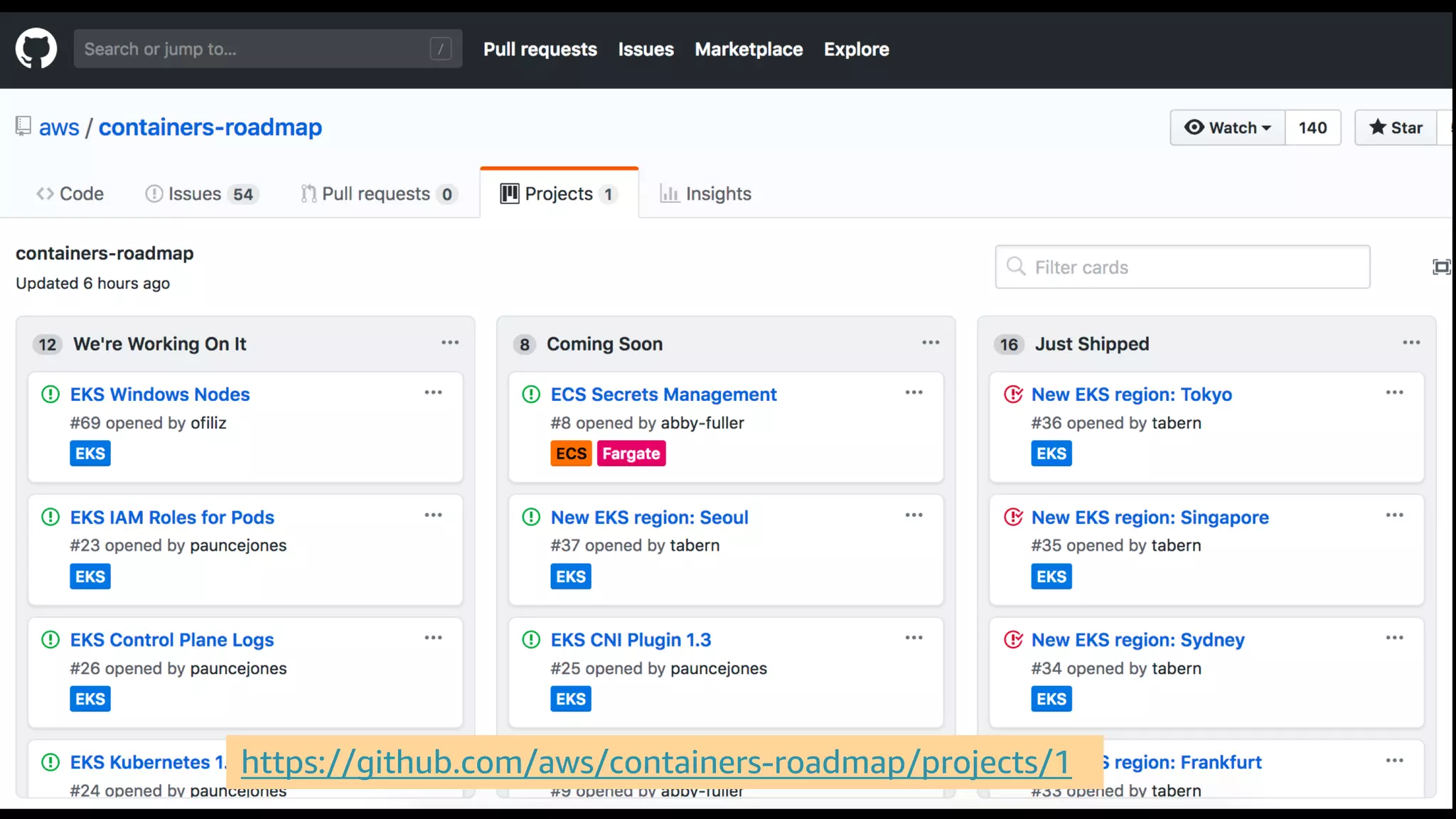Click the slash shortcut icon in search box
1456x819 pixels.
click(441, 49)
